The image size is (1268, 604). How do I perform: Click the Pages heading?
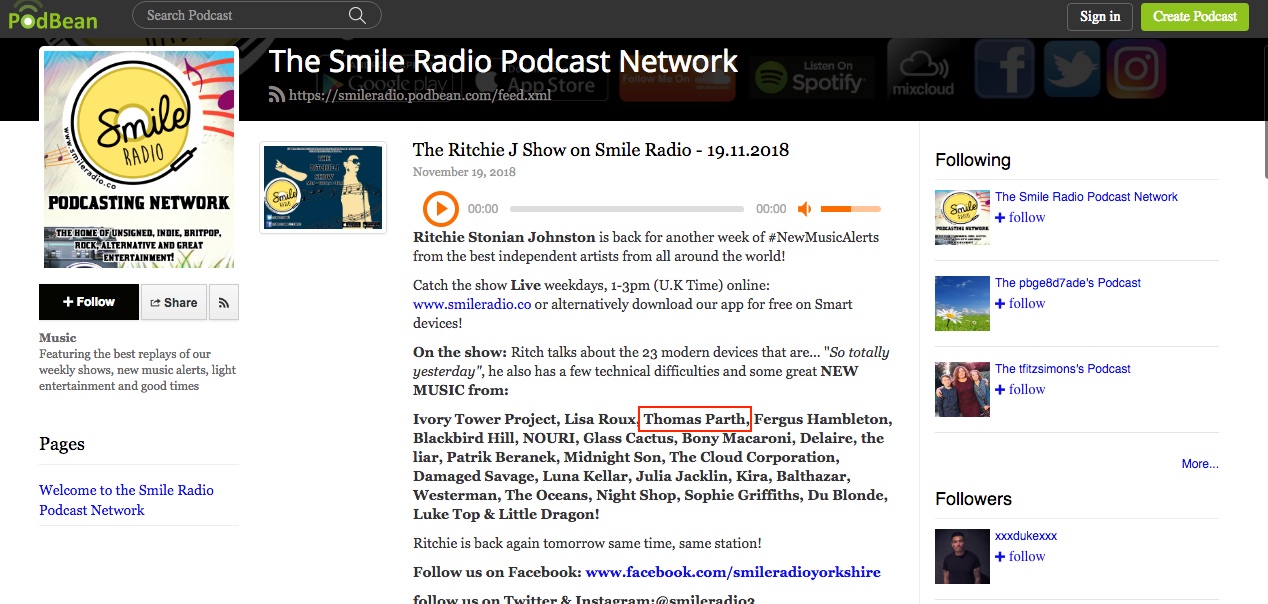(62, 444)
